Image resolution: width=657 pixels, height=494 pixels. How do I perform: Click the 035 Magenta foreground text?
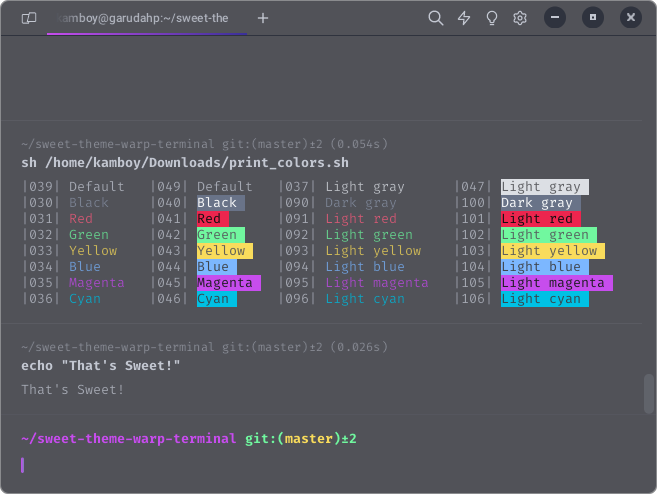pyautogui.click(x=97, y=283)
